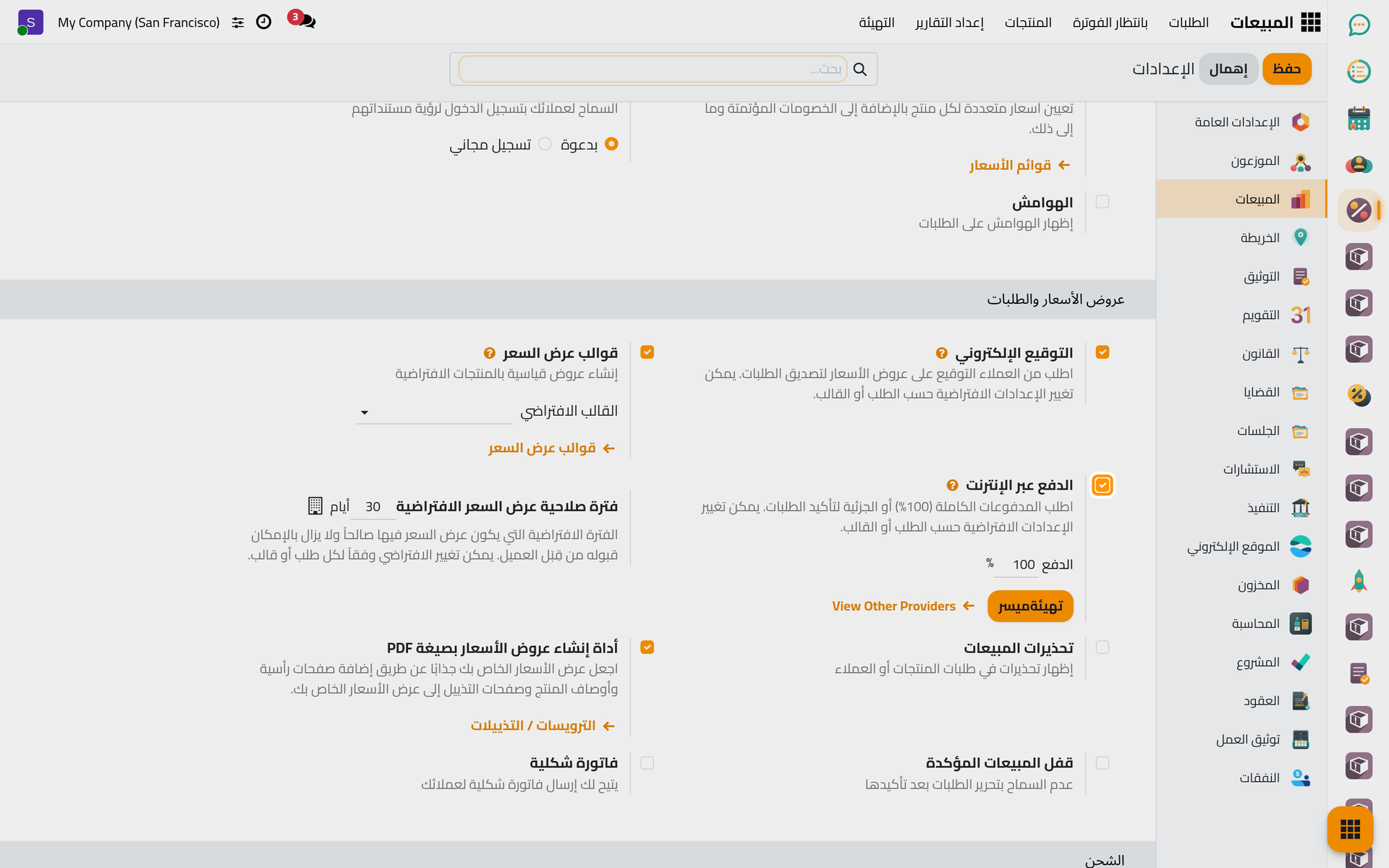1389x868 pixels.
Task: Open the apps grid menu icon beside المبيعات
Action: [x=1310, y=22]
